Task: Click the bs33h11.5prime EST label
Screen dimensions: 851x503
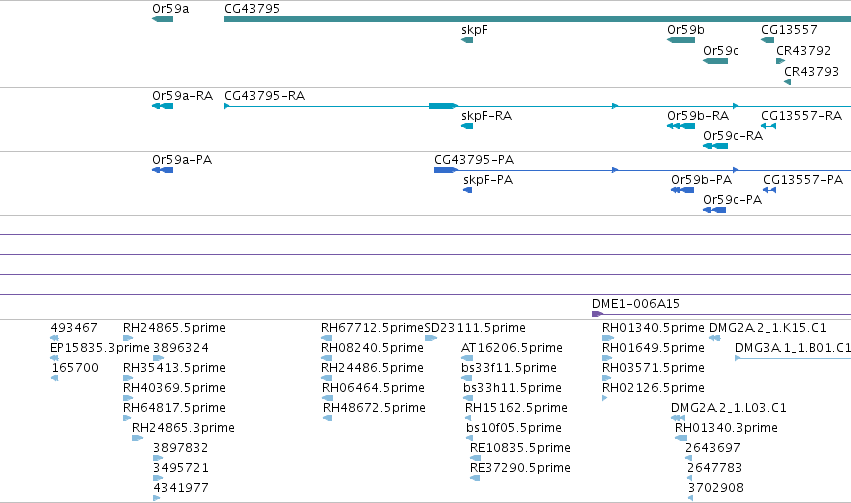Action: (512, 388)
